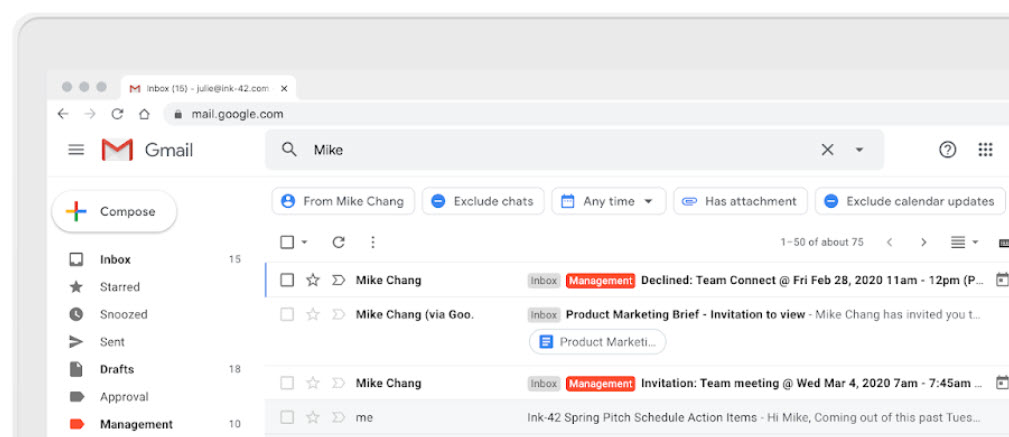The image size is (1009, 437).
Task: Open the Product Marketi... document attachment chip
Action: pos(597,342)
